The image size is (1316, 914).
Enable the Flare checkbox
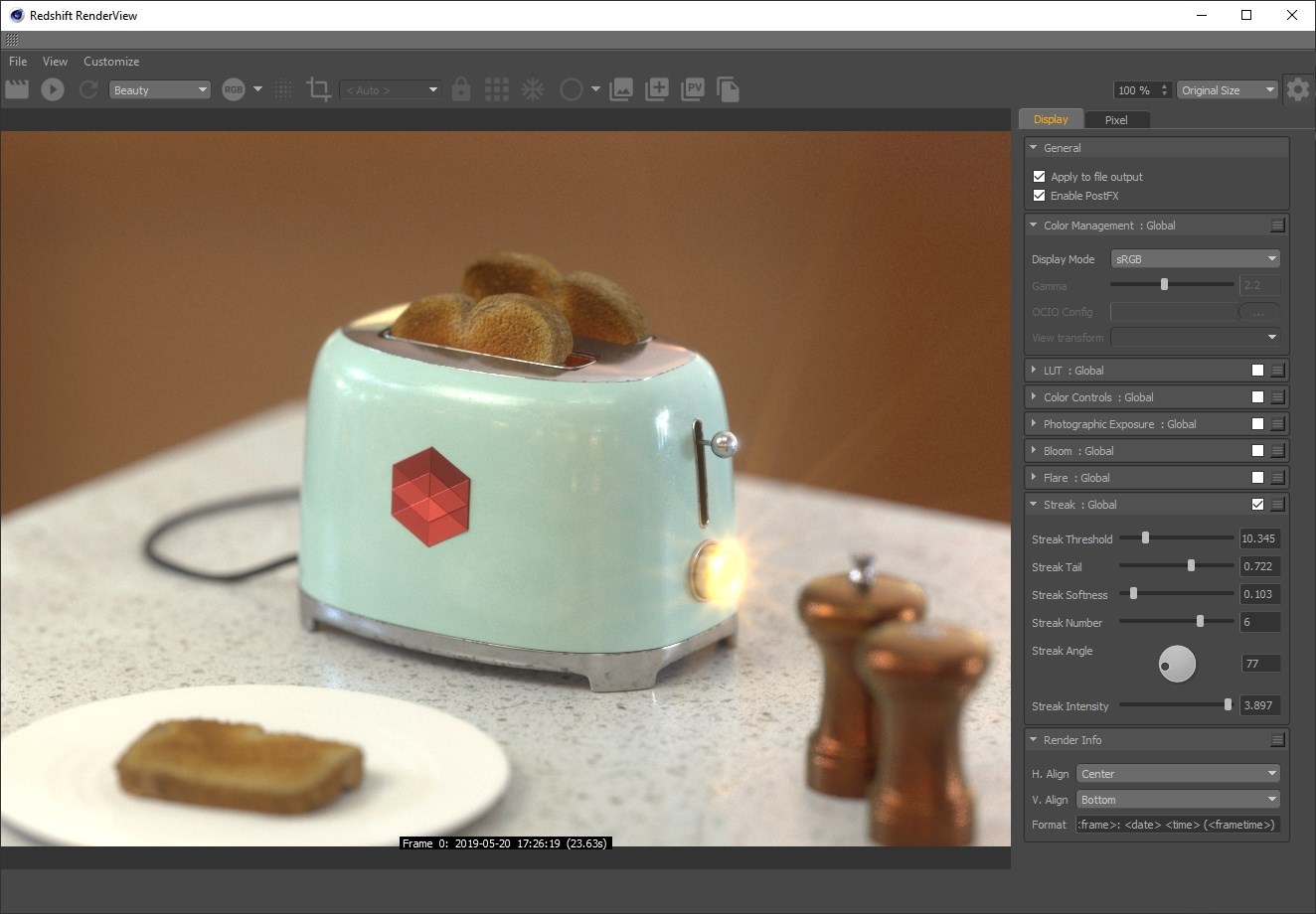[x=1257, y=477]
